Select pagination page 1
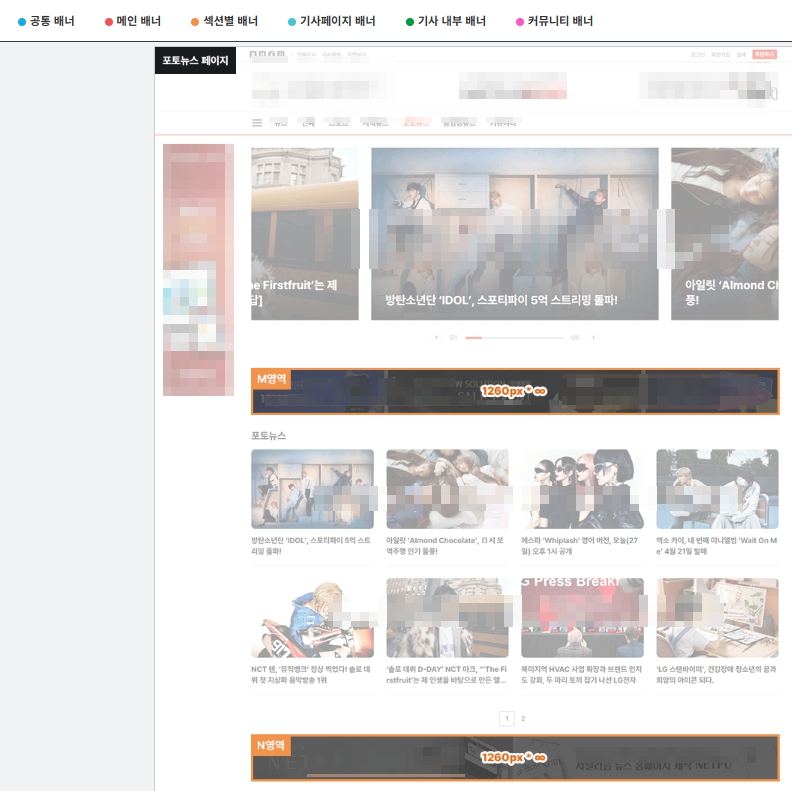792x791 pixels. click(507, 718)
